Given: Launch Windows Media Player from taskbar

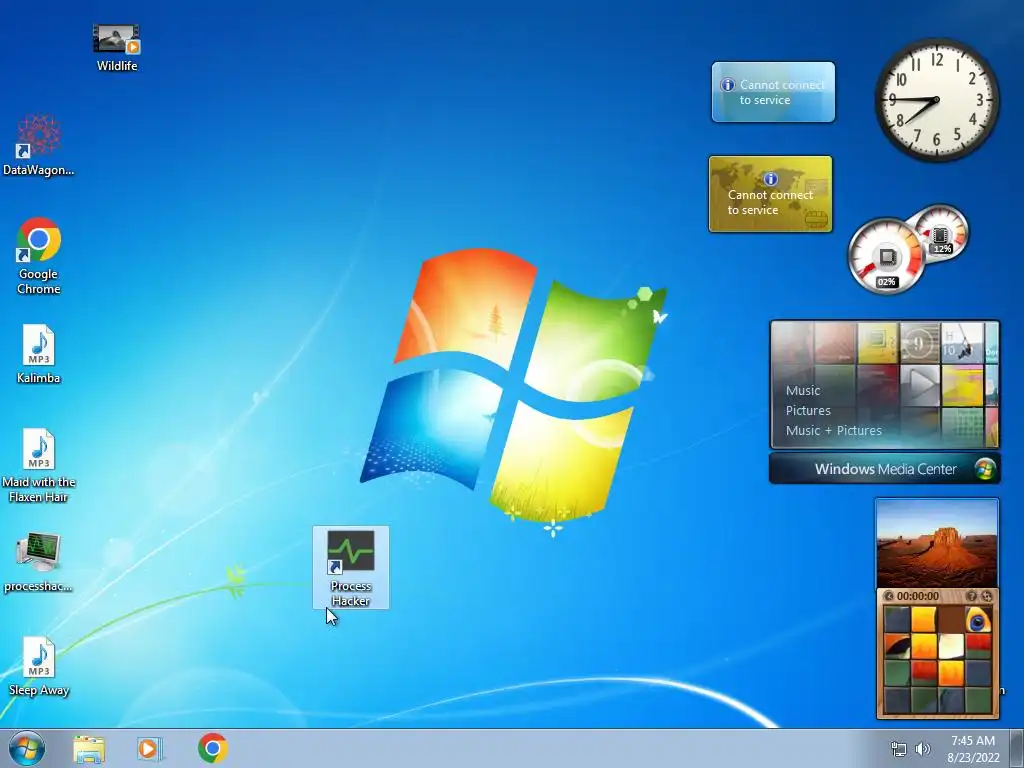Looking at the screenshot, I should 150,749.
